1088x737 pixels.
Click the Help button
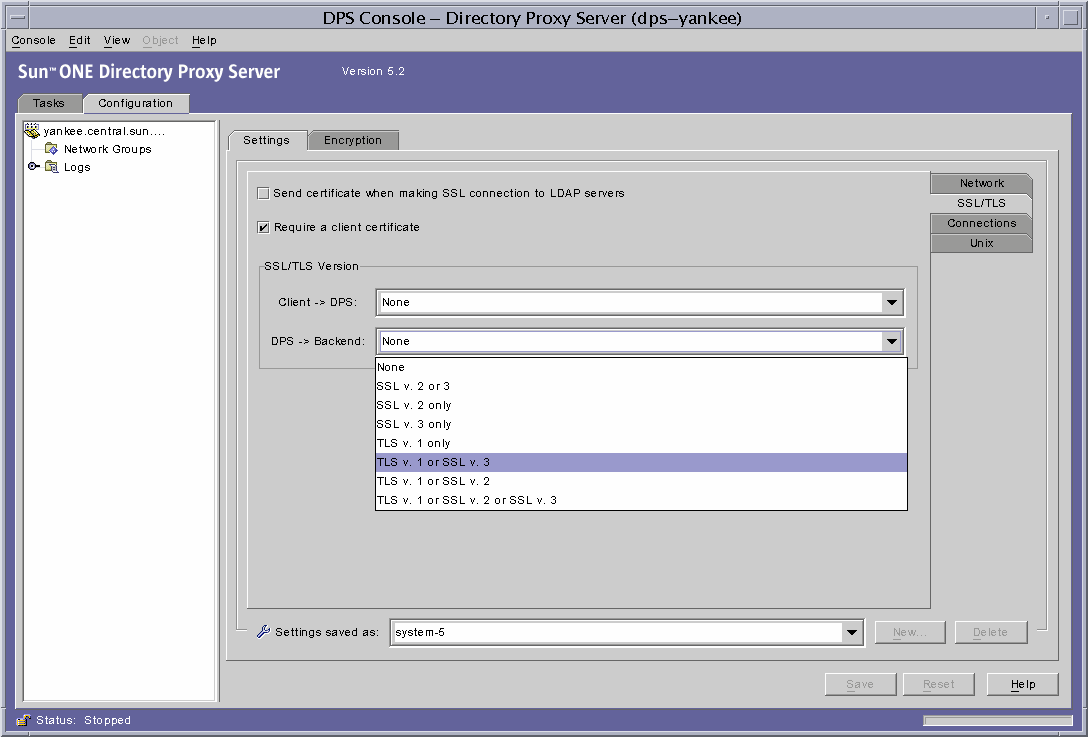click(1022, 684)
